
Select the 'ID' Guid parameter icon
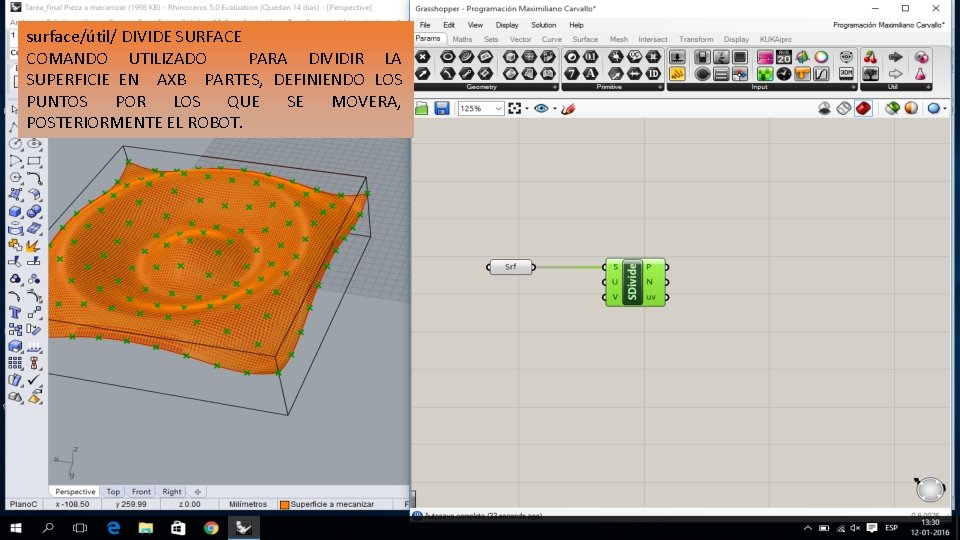point(653,74)
